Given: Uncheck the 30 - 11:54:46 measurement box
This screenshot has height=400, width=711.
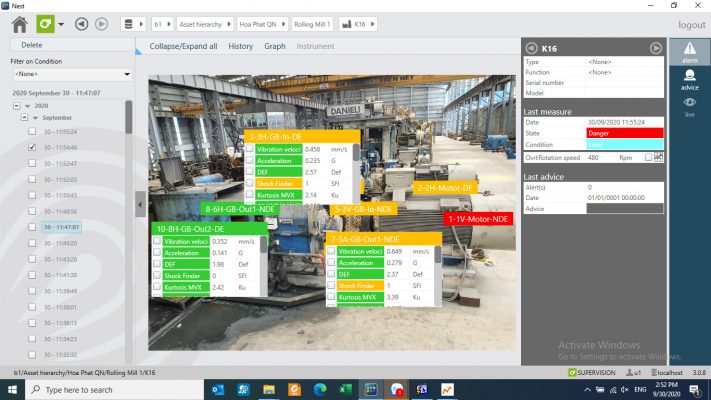Looking at the screenshot, I should (32, 147).
